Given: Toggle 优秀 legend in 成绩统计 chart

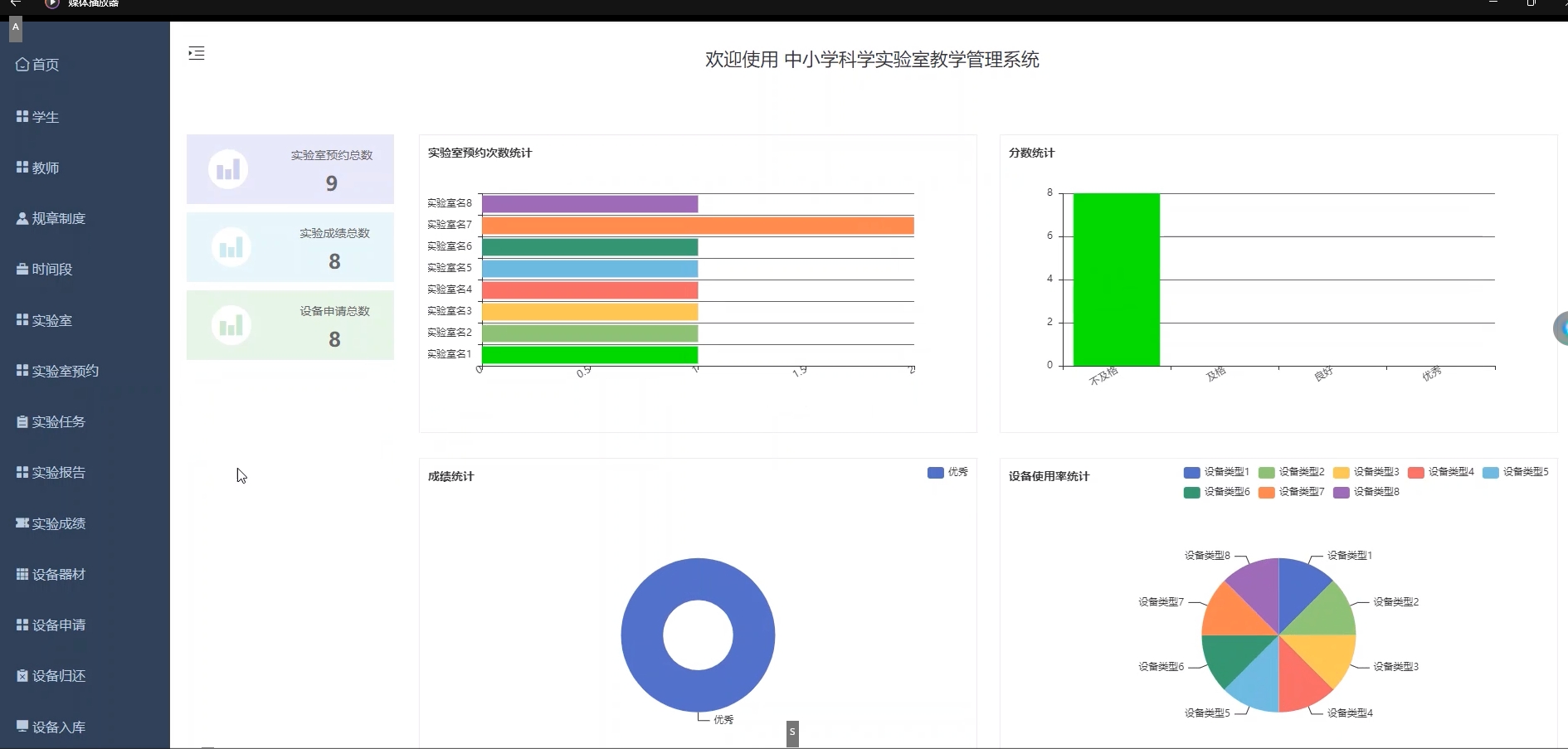Looking at the screenshot, I should pyautogui.click(x=947, y=473).
